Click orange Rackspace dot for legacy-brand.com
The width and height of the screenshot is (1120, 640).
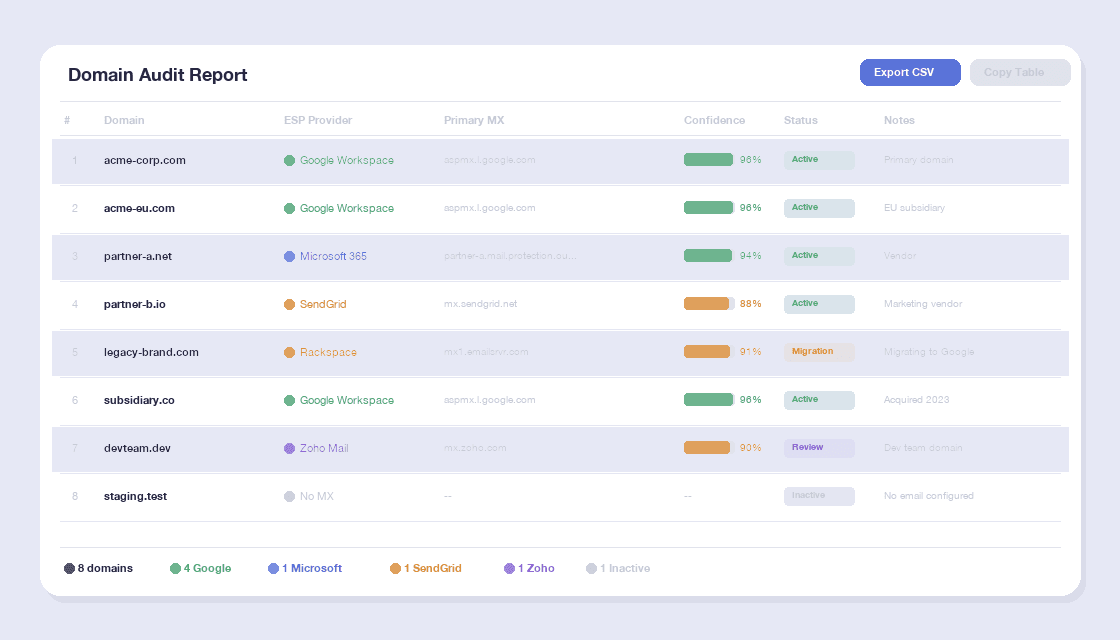click(290, 352)
